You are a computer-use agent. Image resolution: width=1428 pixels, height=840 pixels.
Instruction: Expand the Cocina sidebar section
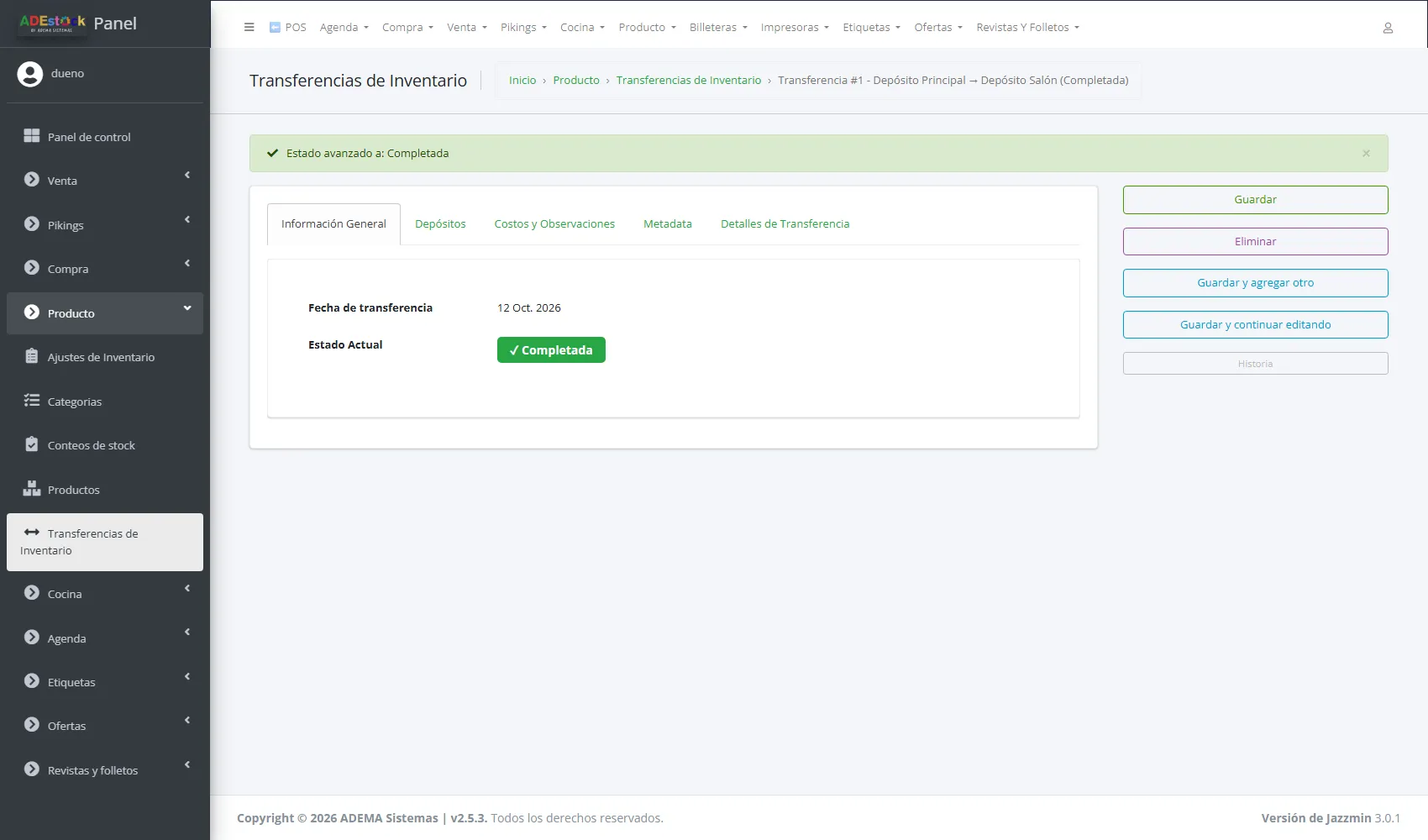point(105,593)
